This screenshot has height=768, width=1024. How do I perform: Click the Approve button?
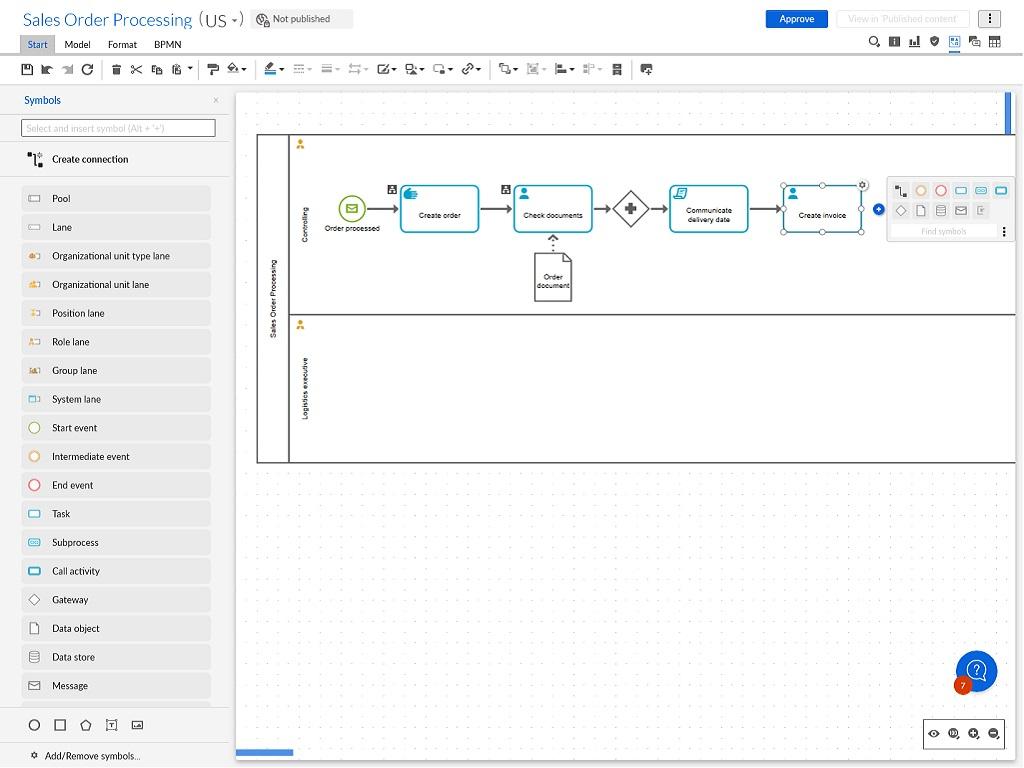tap(796, 19)
